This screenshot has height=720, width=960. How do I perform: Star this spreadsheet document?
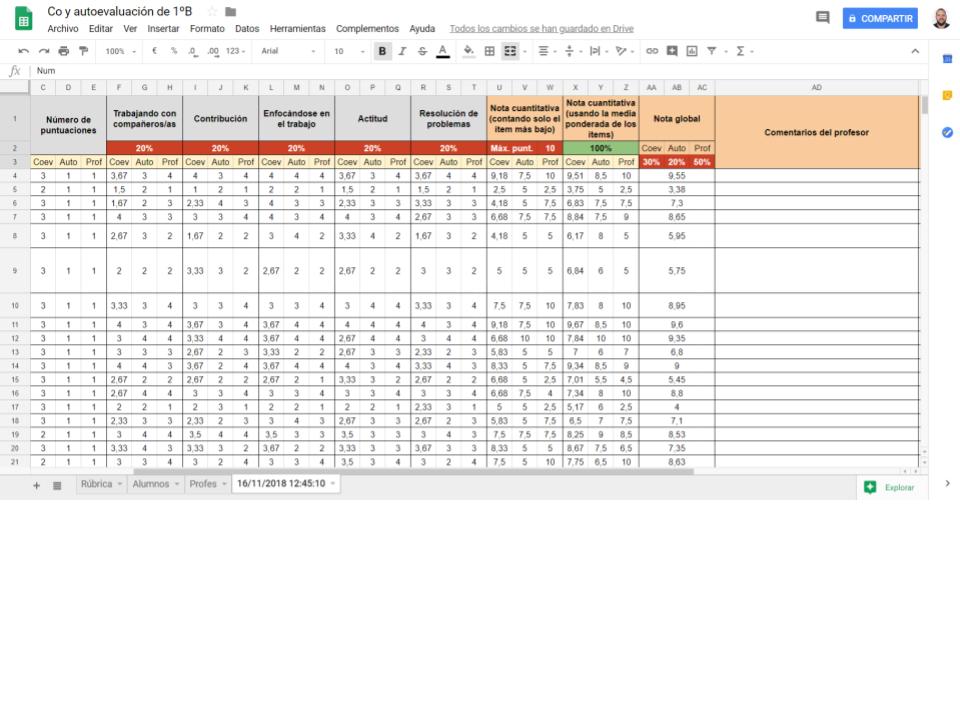coord(212,12)
